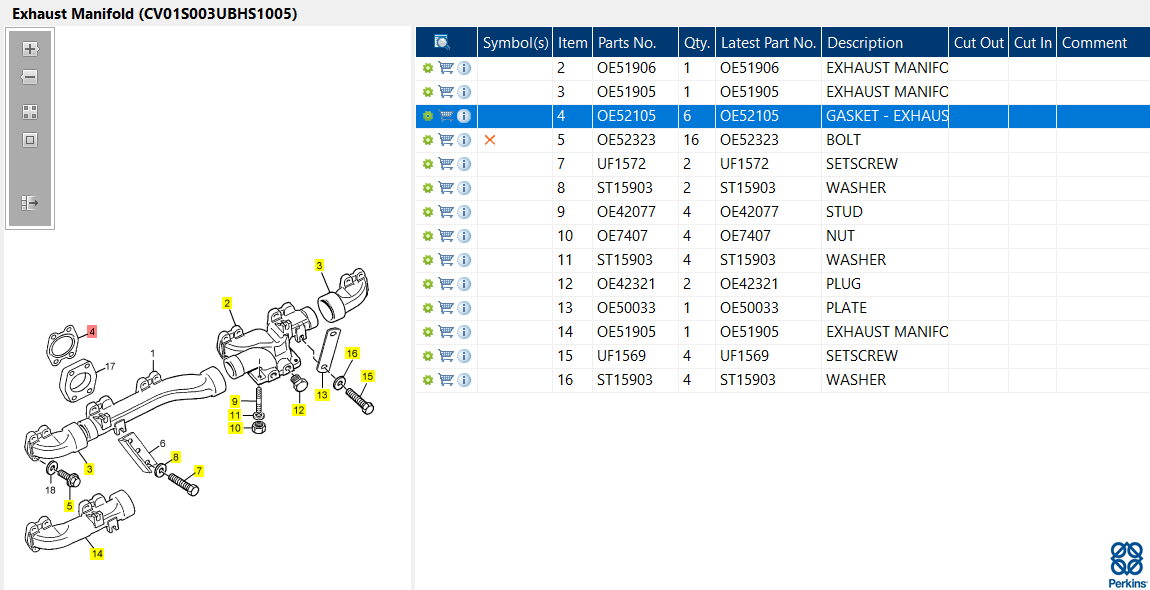Image resolution: width=1150 pixels, height=590 pixels.
Task: Add SETSCREW UF1572 to cart
Action: 446,164
